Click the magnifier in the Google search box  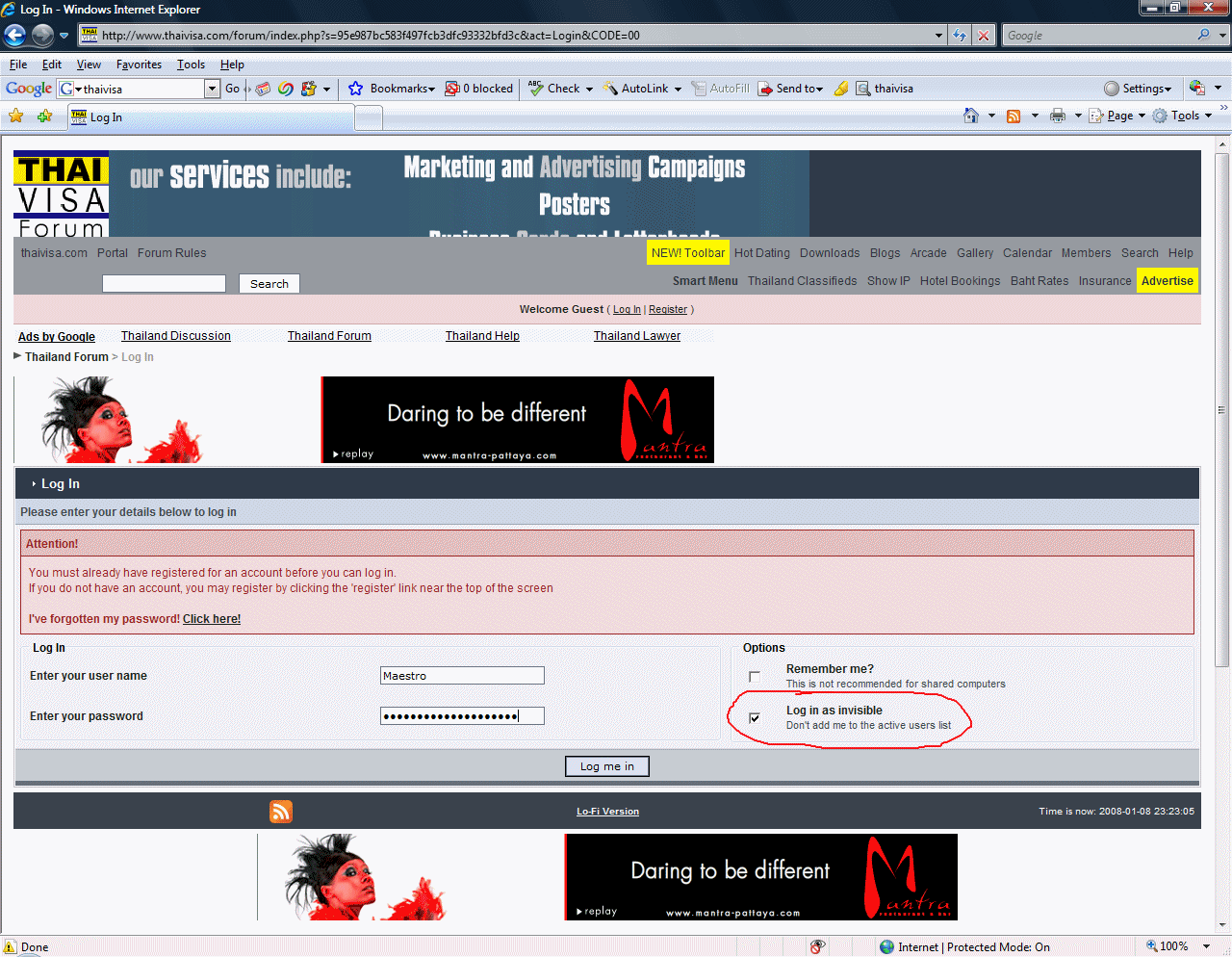coord(1203,35)
